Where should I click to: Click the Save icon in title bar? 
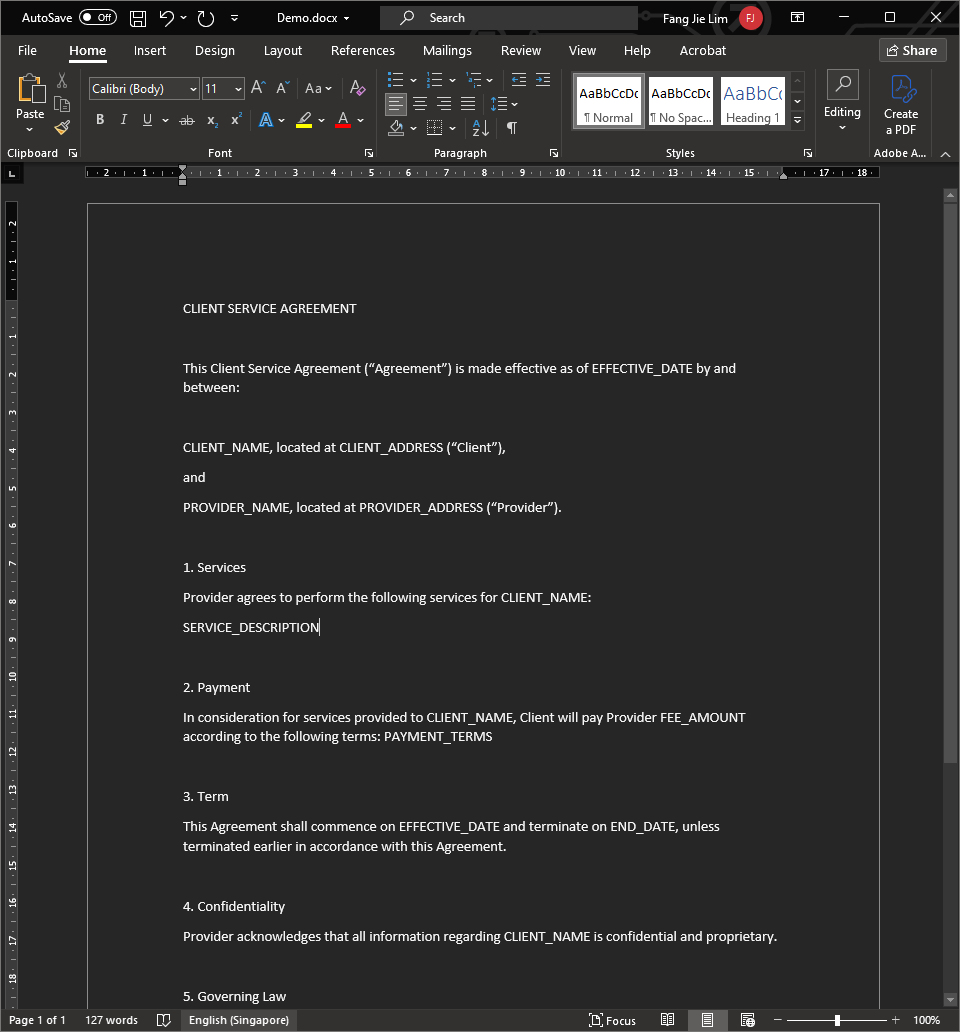pyautogui.click(x=138, y=18)
